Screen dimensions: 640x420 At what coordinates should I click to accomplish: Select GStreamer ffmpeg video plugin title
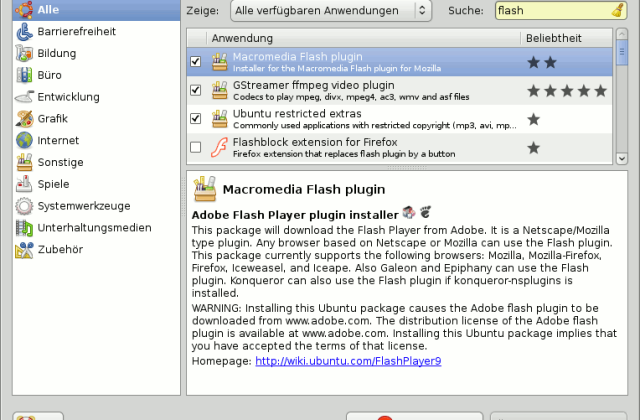[x=313, y=85]
